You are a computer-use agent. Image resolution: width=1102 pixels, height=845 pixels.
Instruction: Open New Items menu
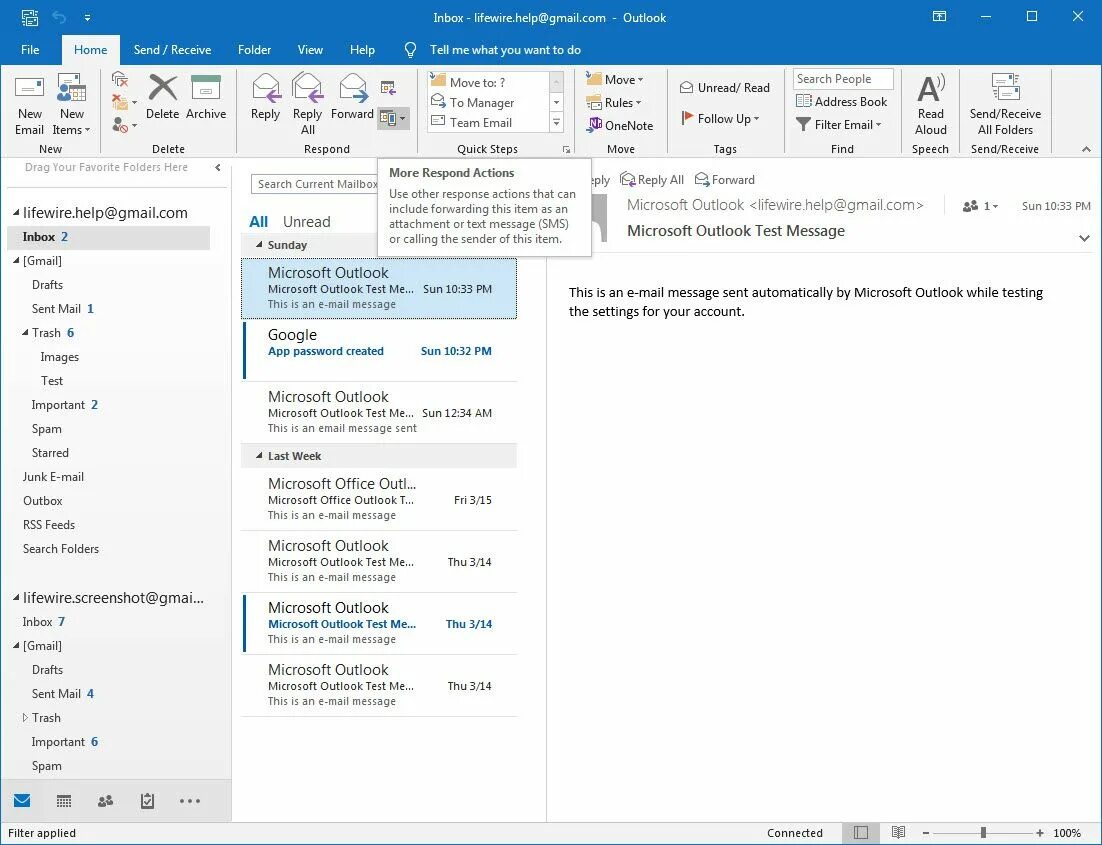point(72,105)
